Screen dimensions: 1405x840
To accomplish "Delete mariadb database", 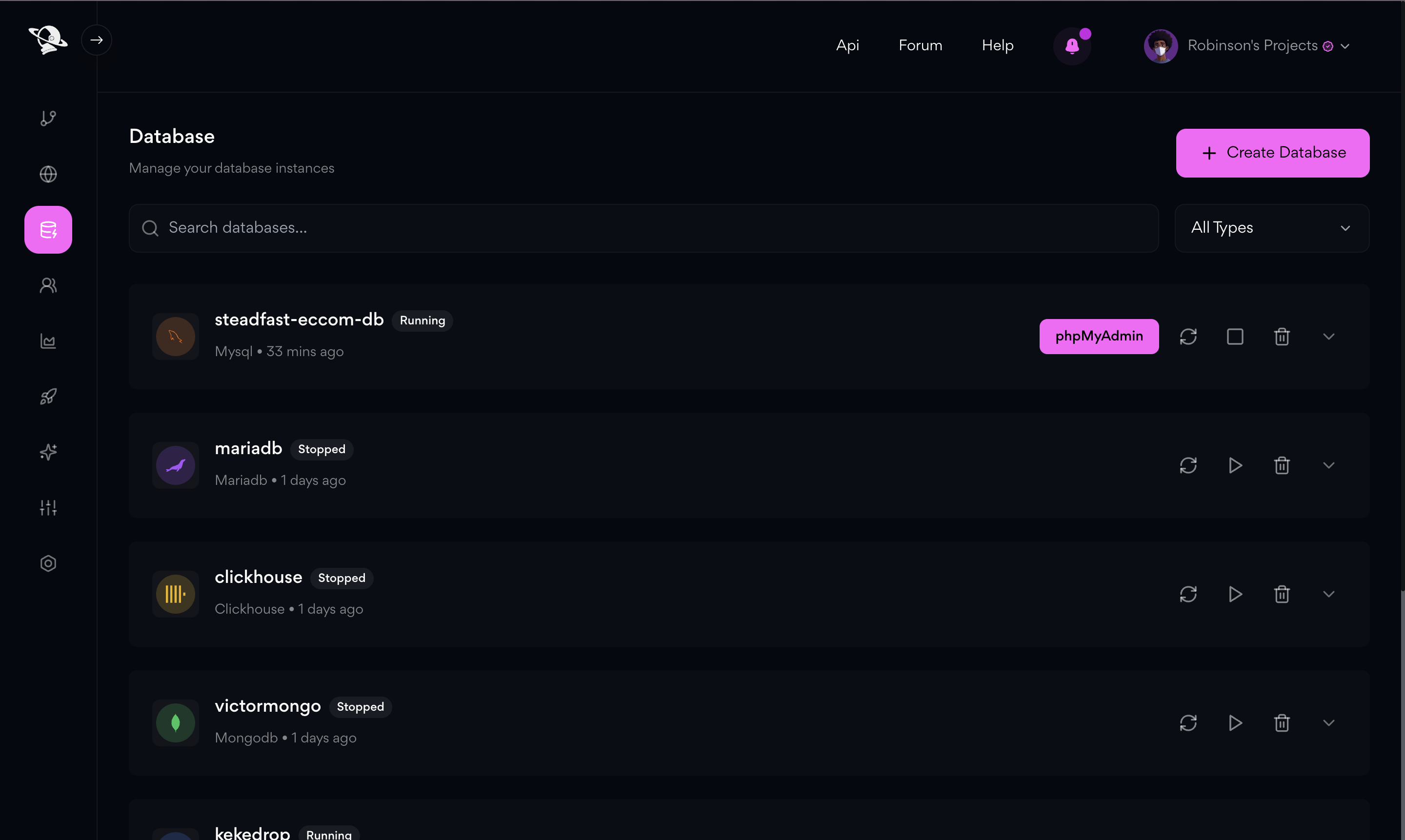I will (x=1282, y=465).
